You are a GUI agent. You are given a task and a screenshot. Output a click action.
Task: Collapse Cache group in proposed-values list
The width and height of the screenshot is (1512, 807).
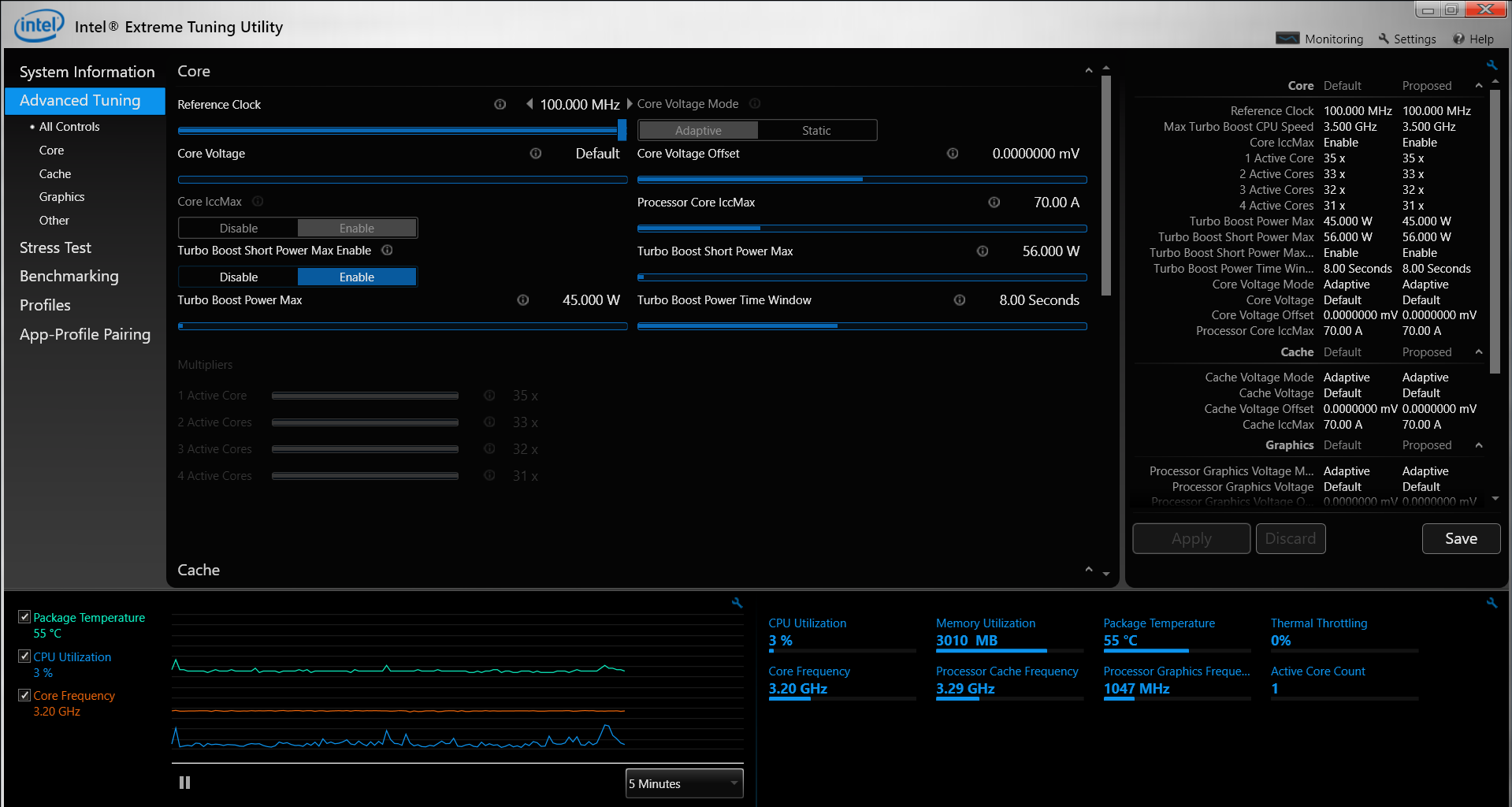(1479, 351)
